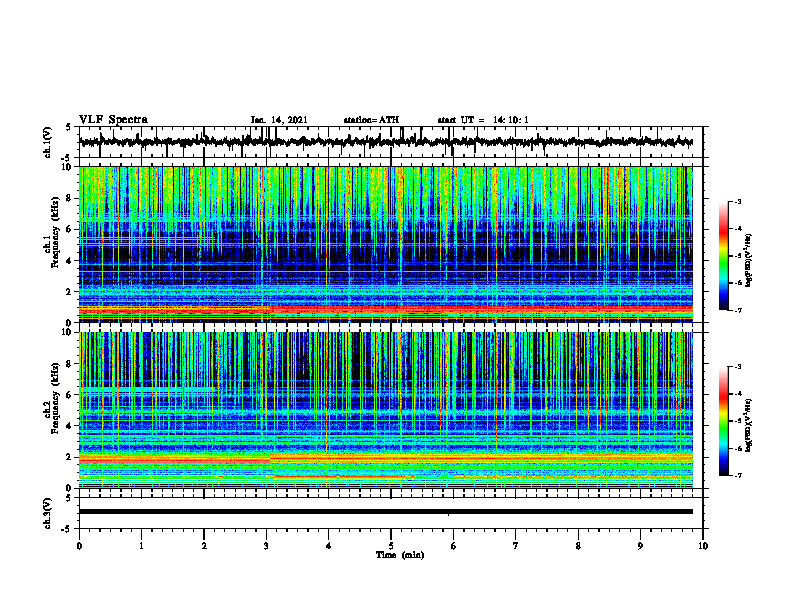Click time axis tick label "1"
This screenshot has width=792, height=612.
tap(141, 546)
